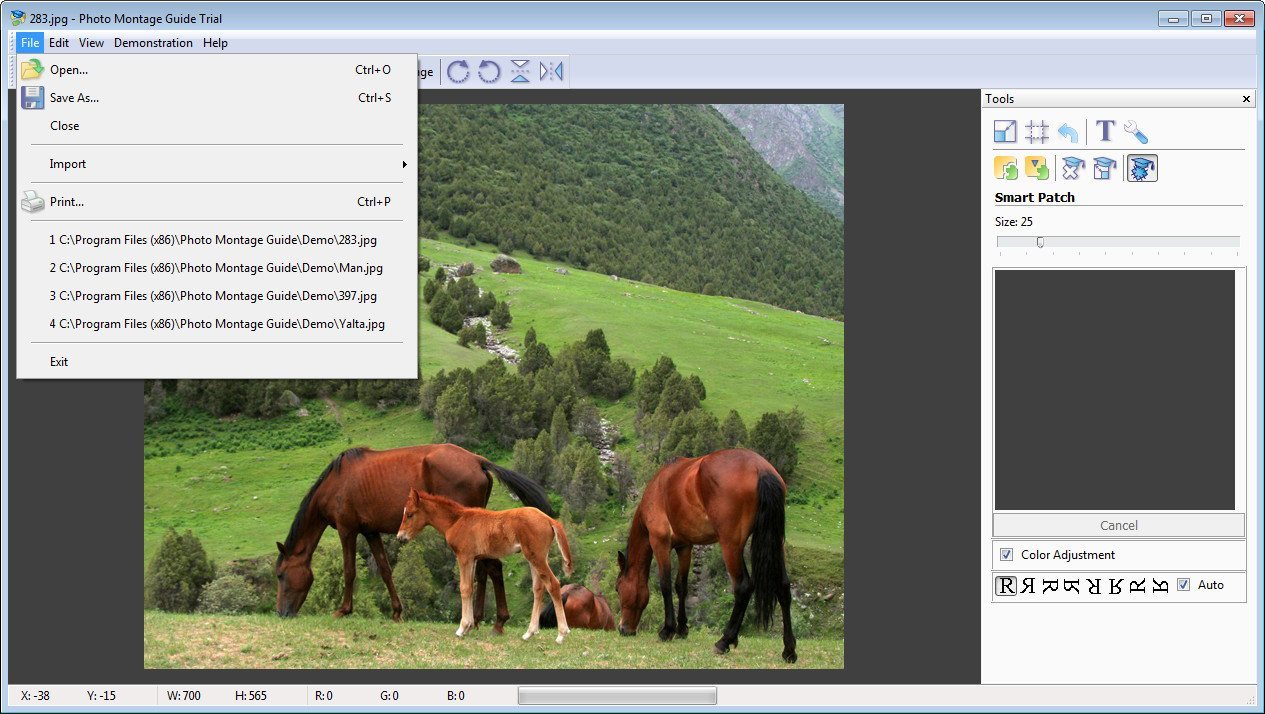
Task: Flip the image vertically
Action: [x=519, y=71]
